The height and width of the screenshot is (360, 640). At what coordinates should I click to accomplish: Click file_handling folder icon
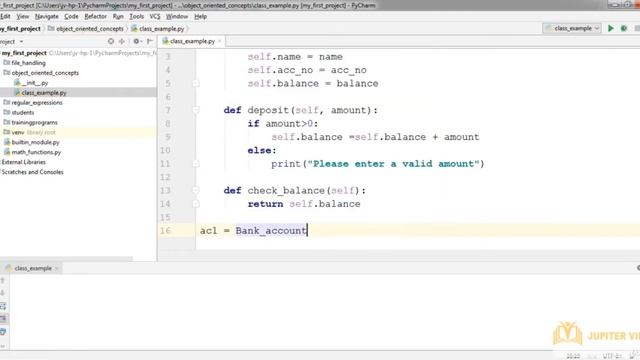tap(7, 62)
